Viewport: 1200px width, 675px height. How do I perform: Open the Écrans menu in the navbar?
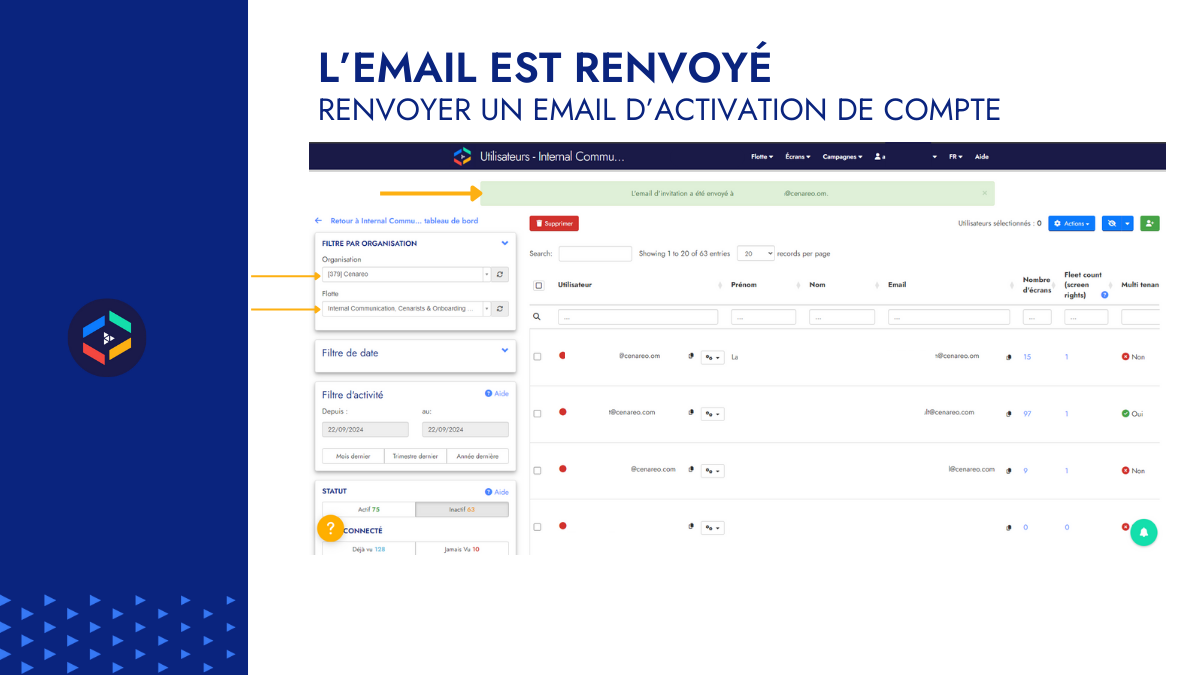[x=796, y=157]
